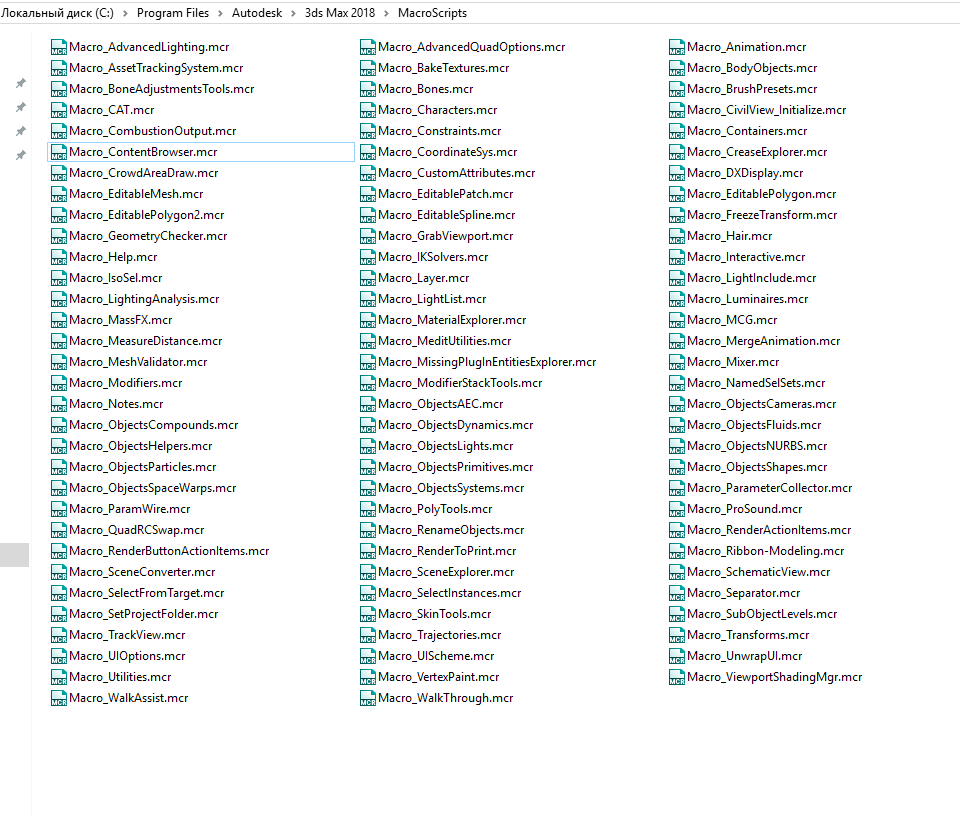
Task: Click the top pin icon in sidebar
Action: click(x=21, y=83)
